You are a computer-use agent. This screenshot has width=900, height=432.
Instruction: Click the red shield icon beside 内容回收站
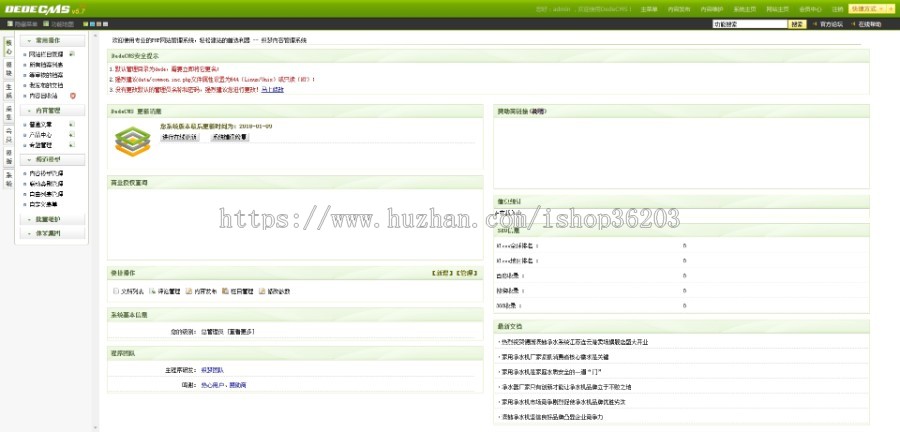click(73, 96)
